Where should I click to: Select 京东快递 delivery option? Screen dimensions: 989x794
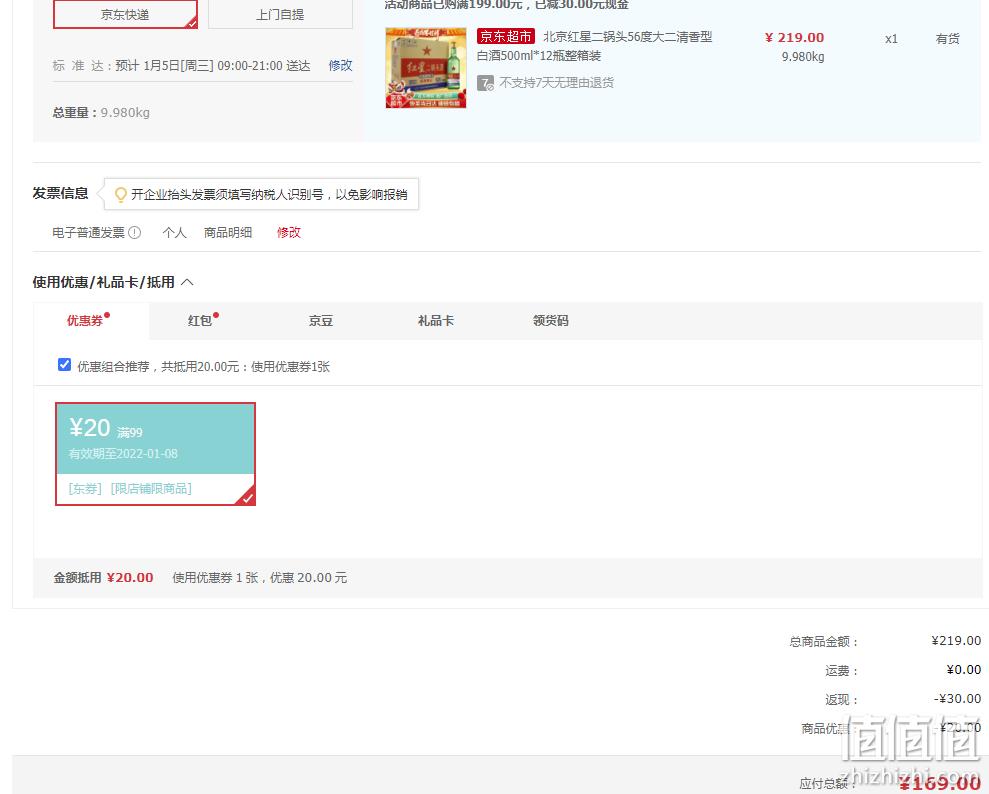pyautogui.click(x=125, y=14)
